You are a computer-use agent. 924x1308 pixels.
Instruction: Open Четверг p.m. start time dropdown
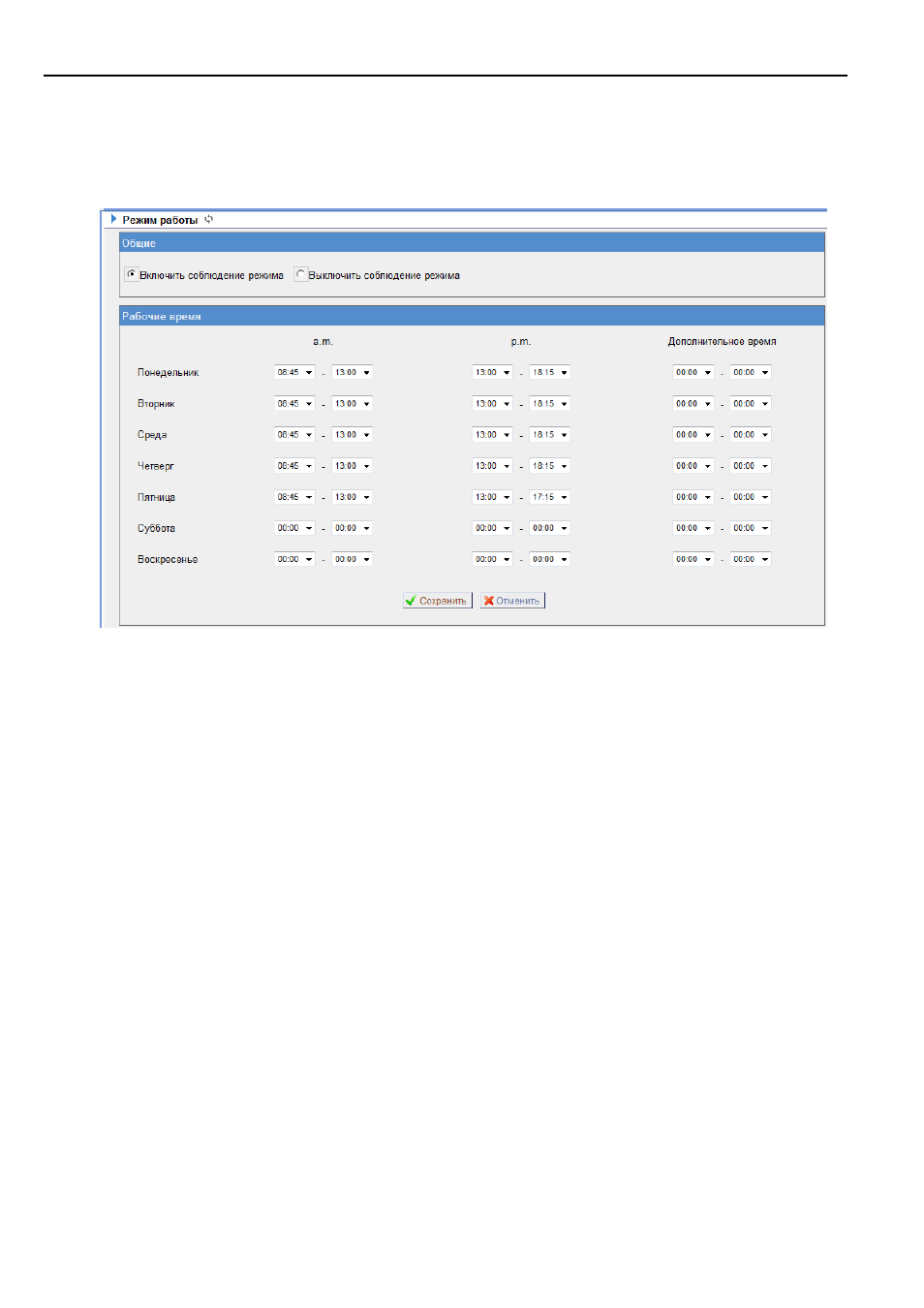(x=492, y=466)
